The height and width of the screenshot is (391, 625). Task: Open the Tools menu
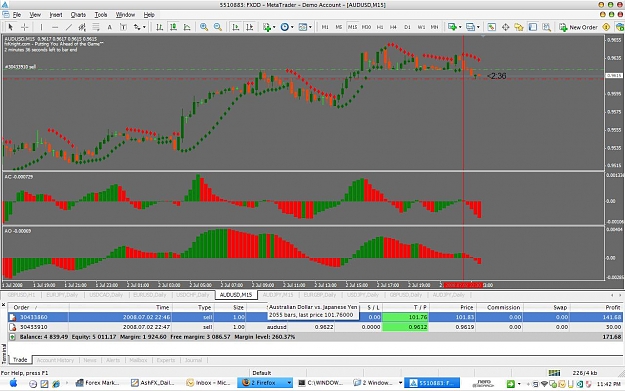tap(101, 15)
